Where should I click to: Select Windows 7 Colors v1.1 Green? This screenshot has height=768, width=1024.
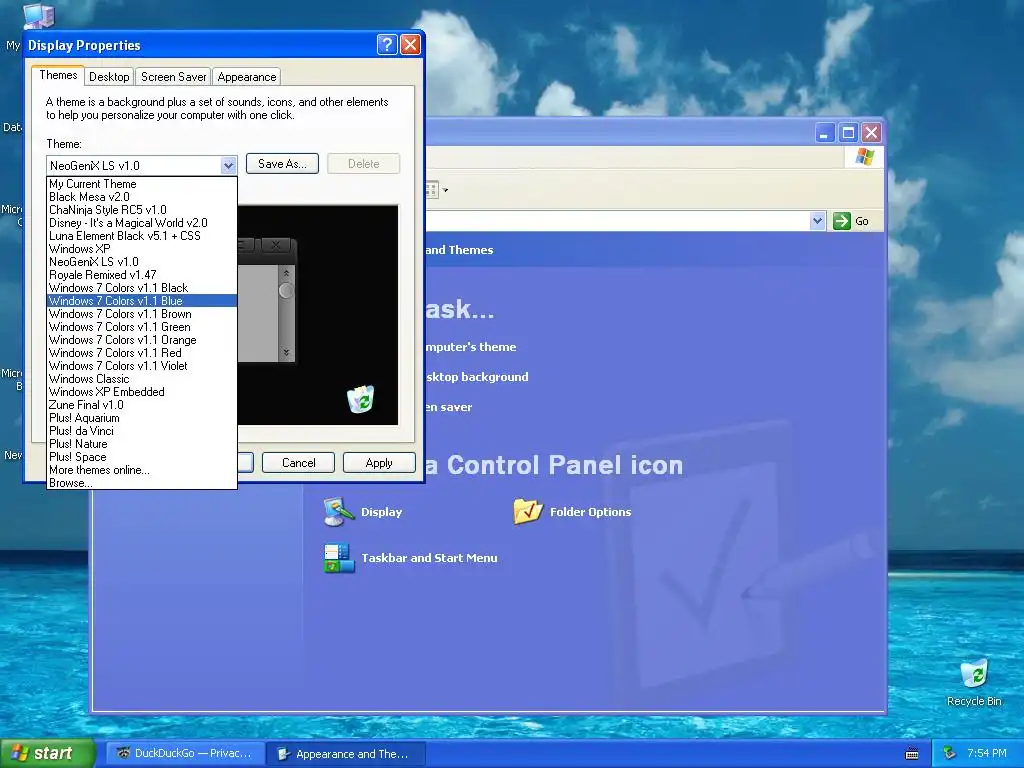click(142, 327)
